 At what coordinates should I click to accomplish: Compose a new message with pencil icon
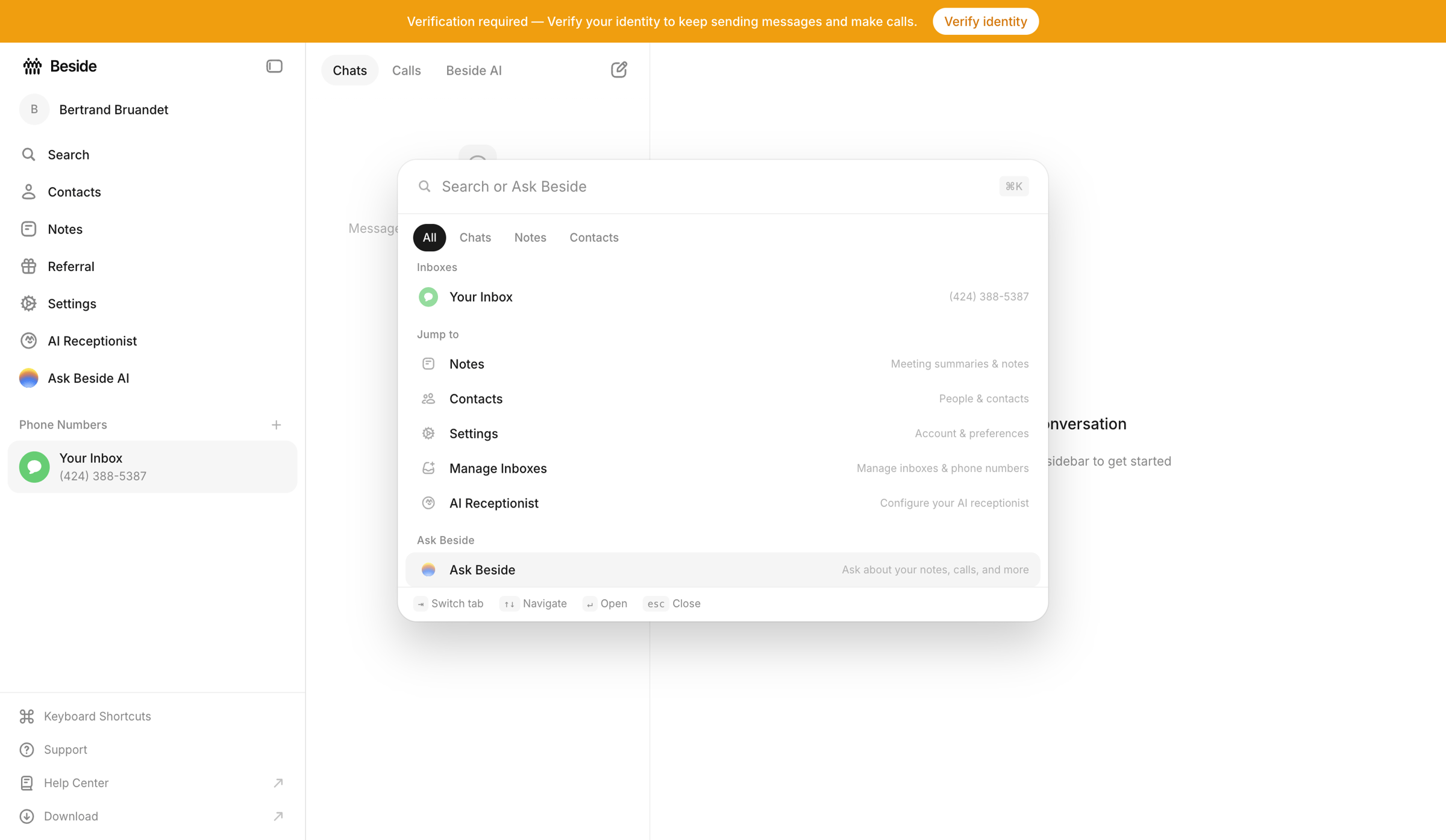[619, 70]
